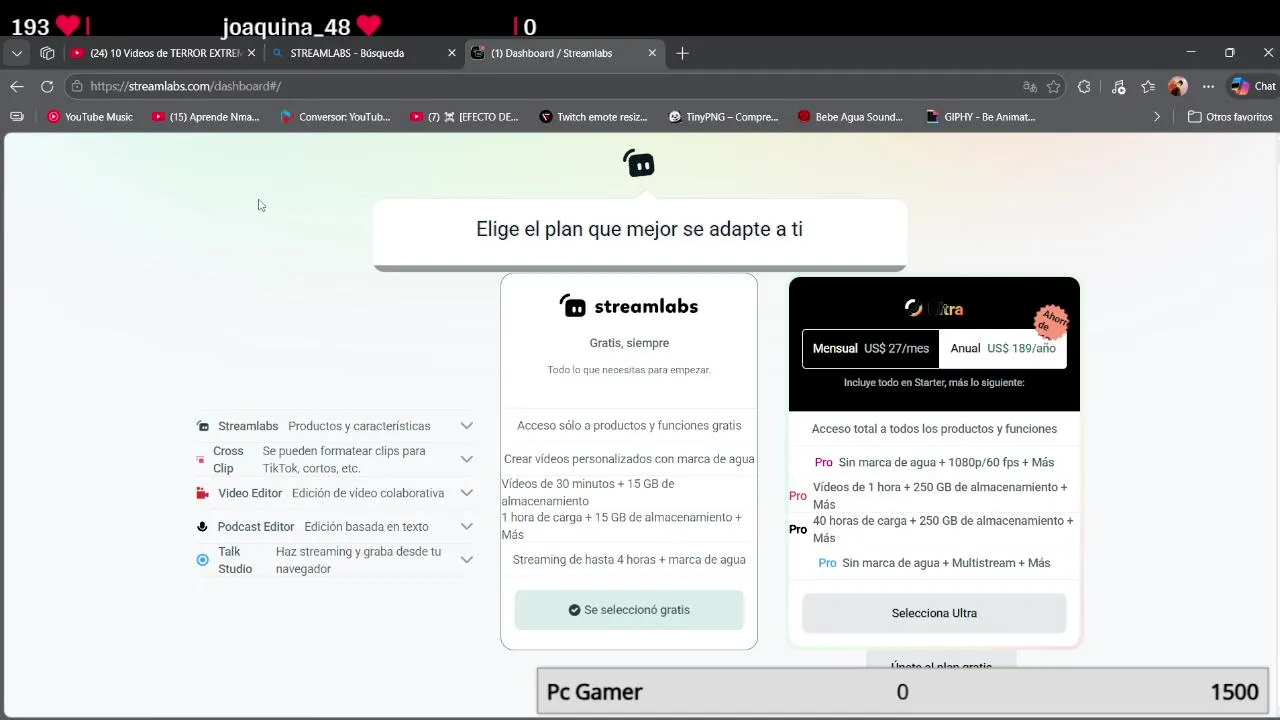Expand the Streamlabs productos y características row
The width and height of the screenshot is (1280, 720).
point(466,426)
